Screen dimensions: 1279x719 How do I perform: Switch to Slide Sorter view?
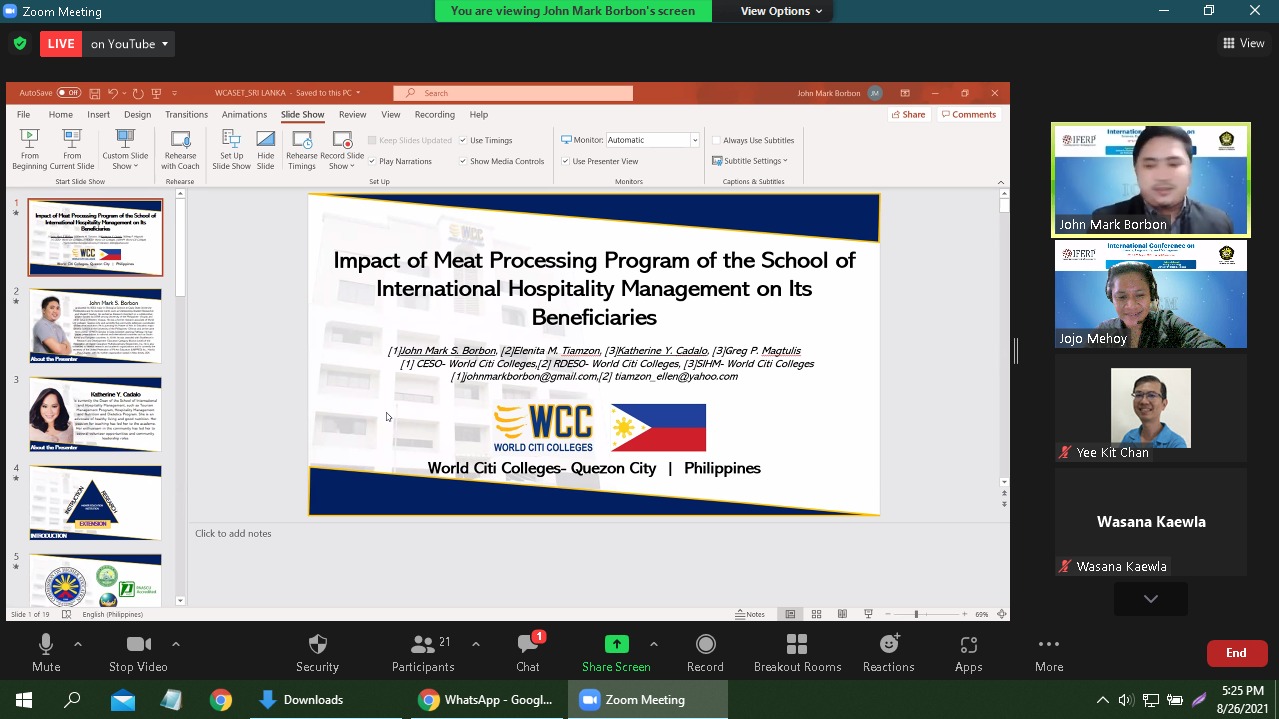816,614
